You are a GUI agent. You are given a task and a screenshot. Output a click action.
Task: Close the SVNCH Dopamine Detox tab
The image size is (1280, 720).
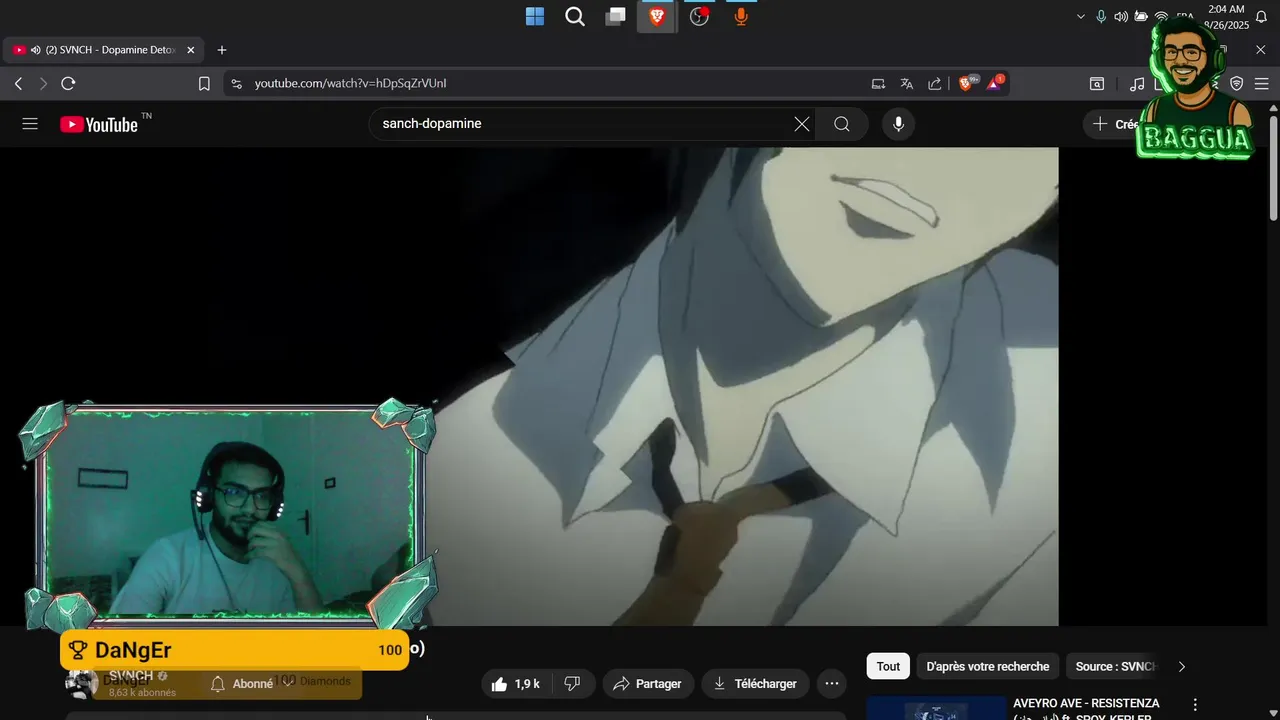tap(191, 50)
